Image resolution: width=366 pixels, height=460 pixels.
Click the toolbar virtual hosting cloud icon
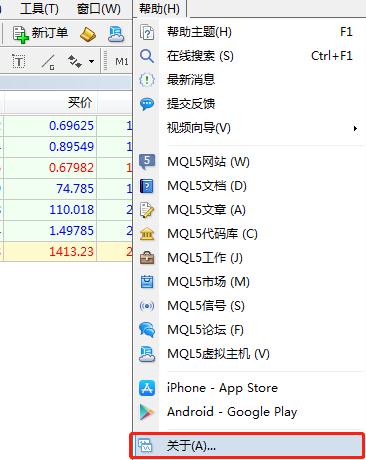[116, 34]
